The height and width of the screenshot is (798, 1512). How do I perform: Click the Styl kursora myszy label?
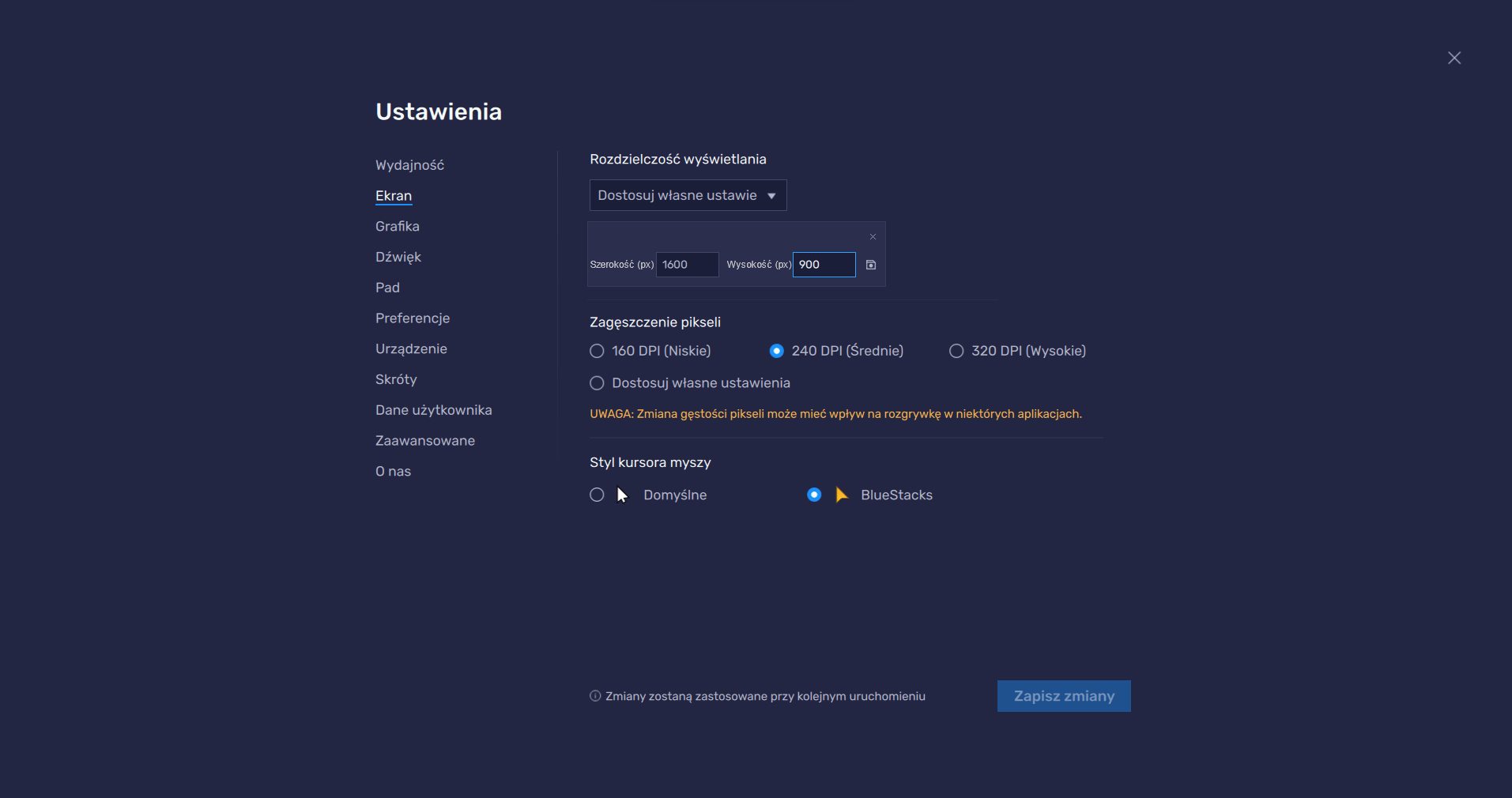[650, 462]
